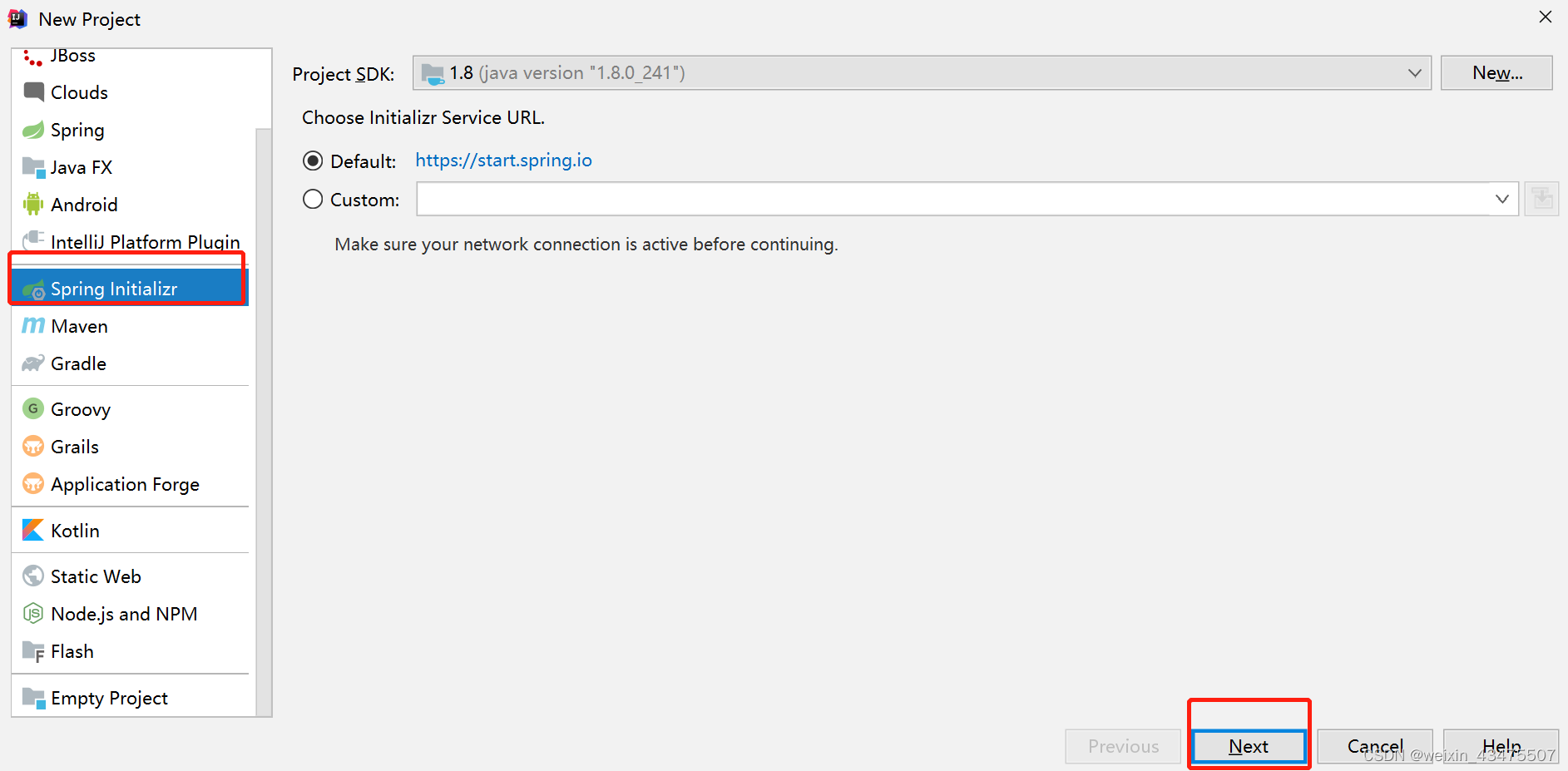Click the IntelliJ Platform Plugin icon
Screen dimensions: 1568x771
point(33,240)
